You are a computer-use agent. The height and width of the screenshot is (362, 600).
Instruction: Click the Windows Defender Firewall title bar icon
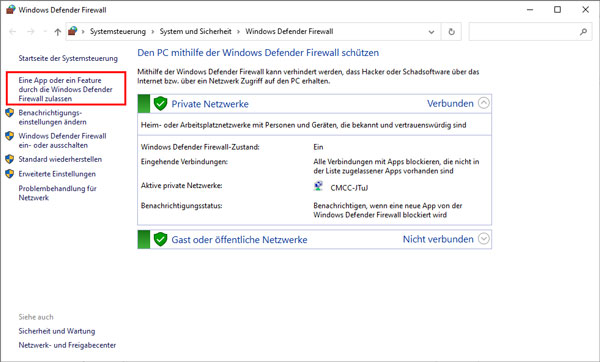point(10,10)
